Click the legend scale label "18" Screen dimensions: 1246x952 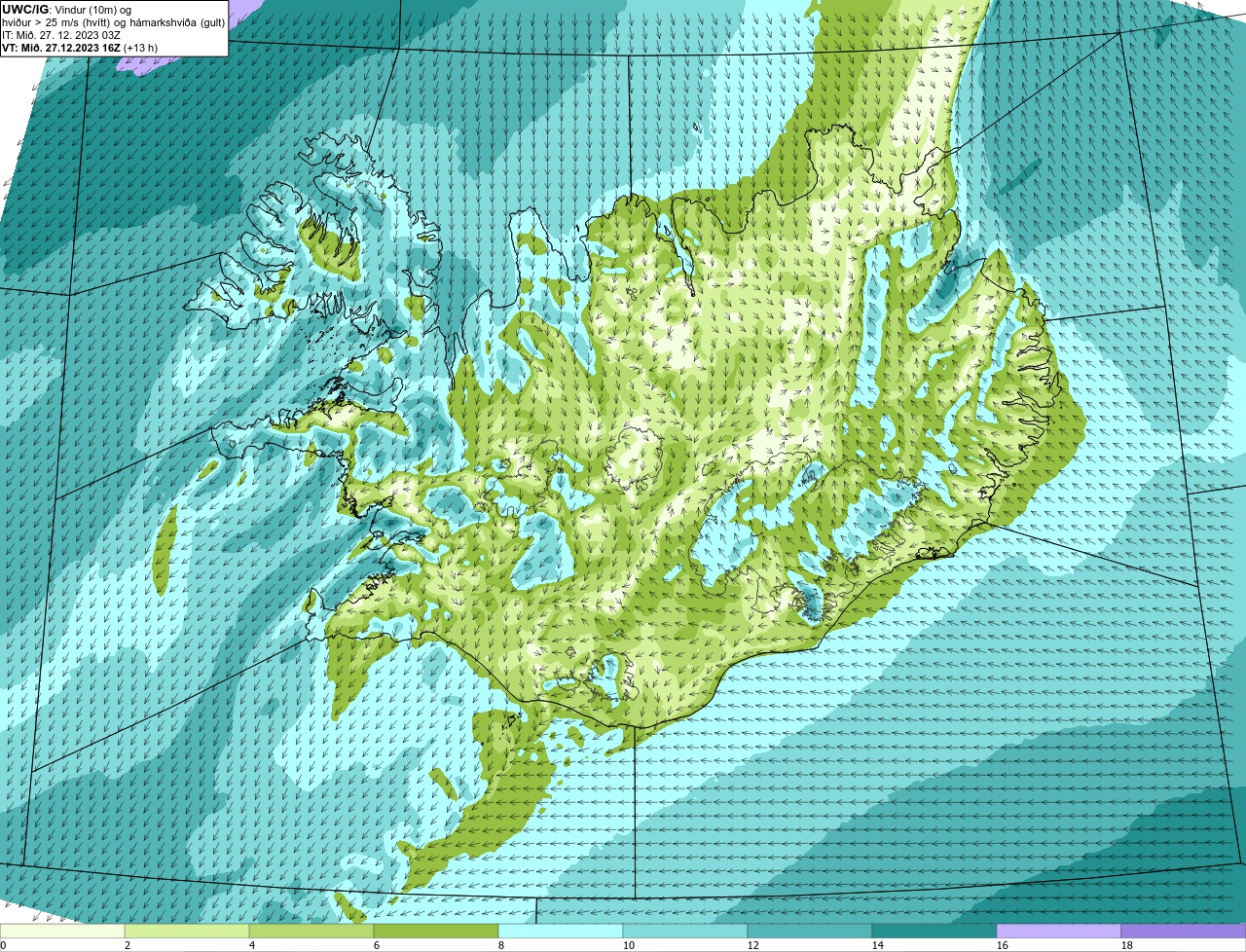1127,945
